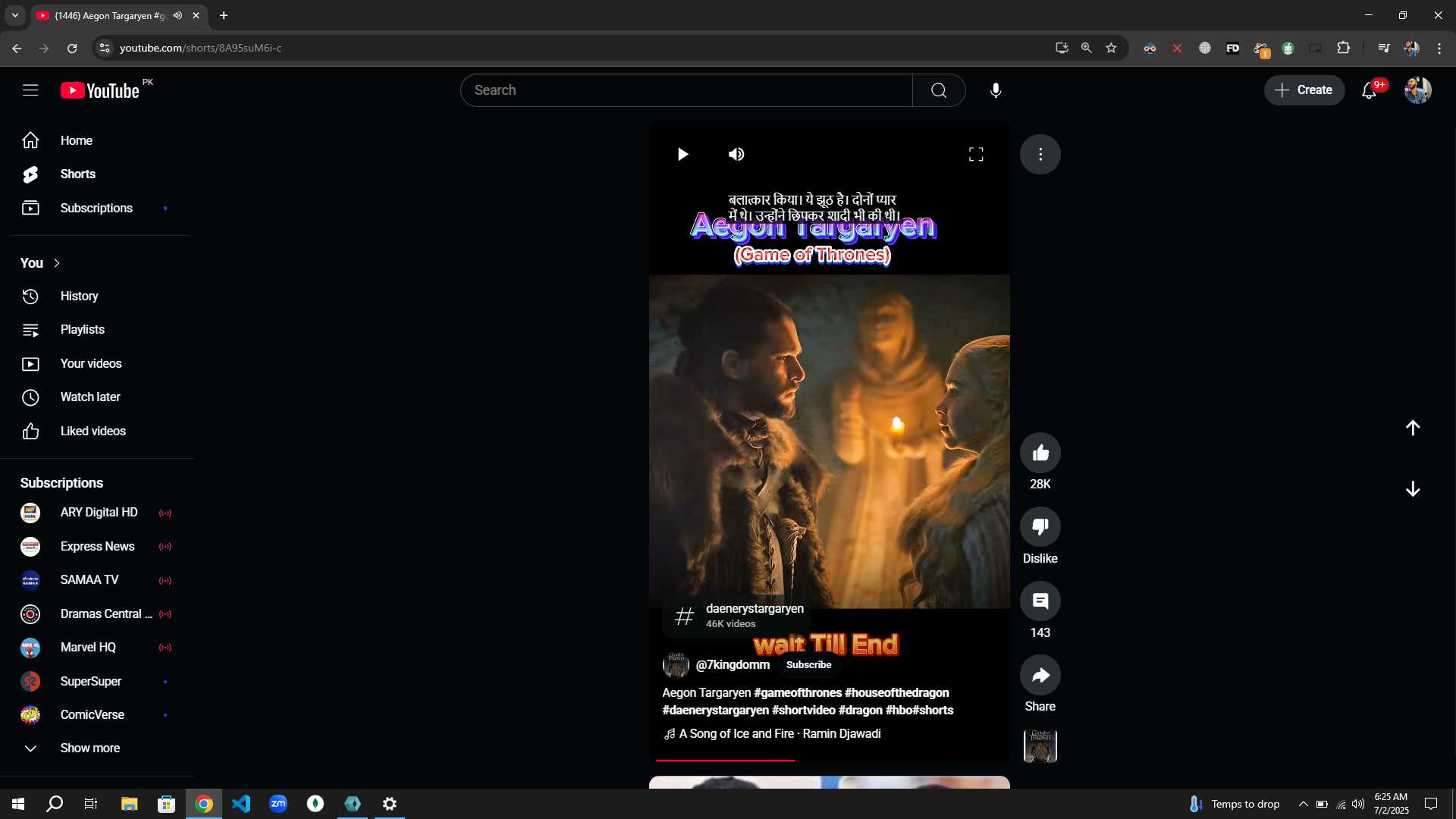Screen dimensions: 1456x819
Task: Open the notifications bell
Action: tap(1369, 90)
